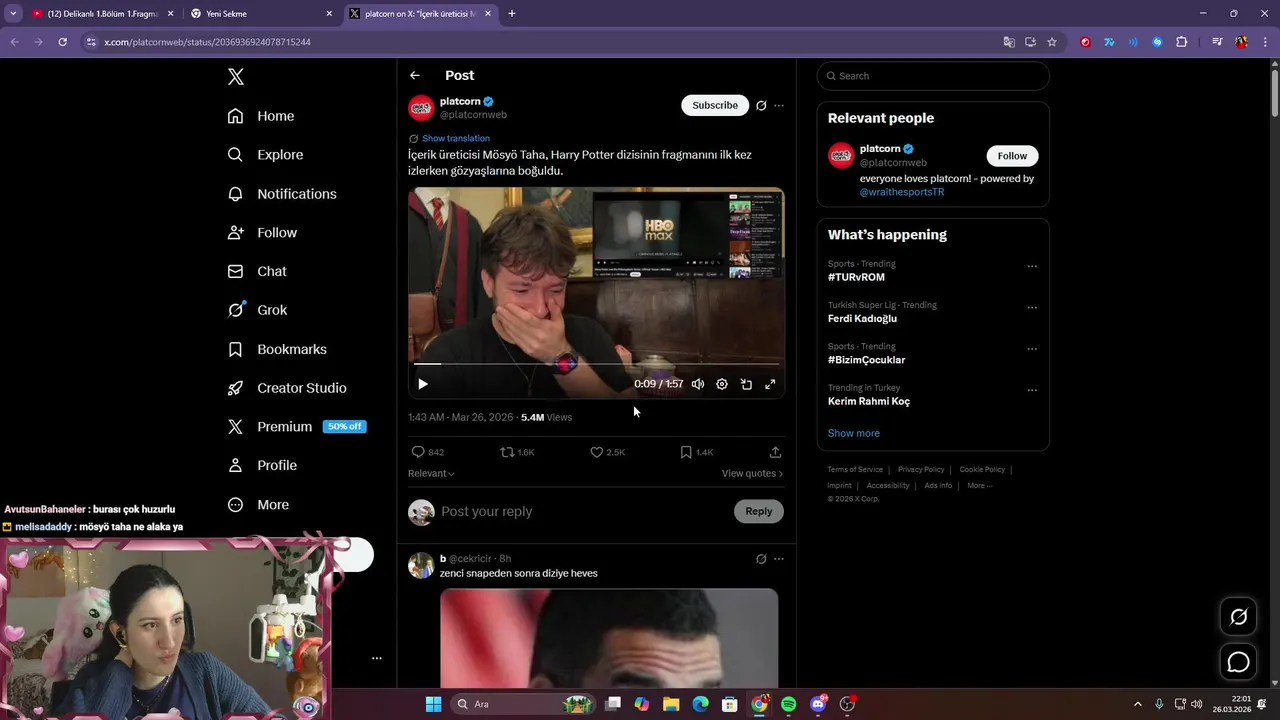Open Notifications from the sidebar
The height and width of the screenshot is (720, 1280).
coord(282,194)
